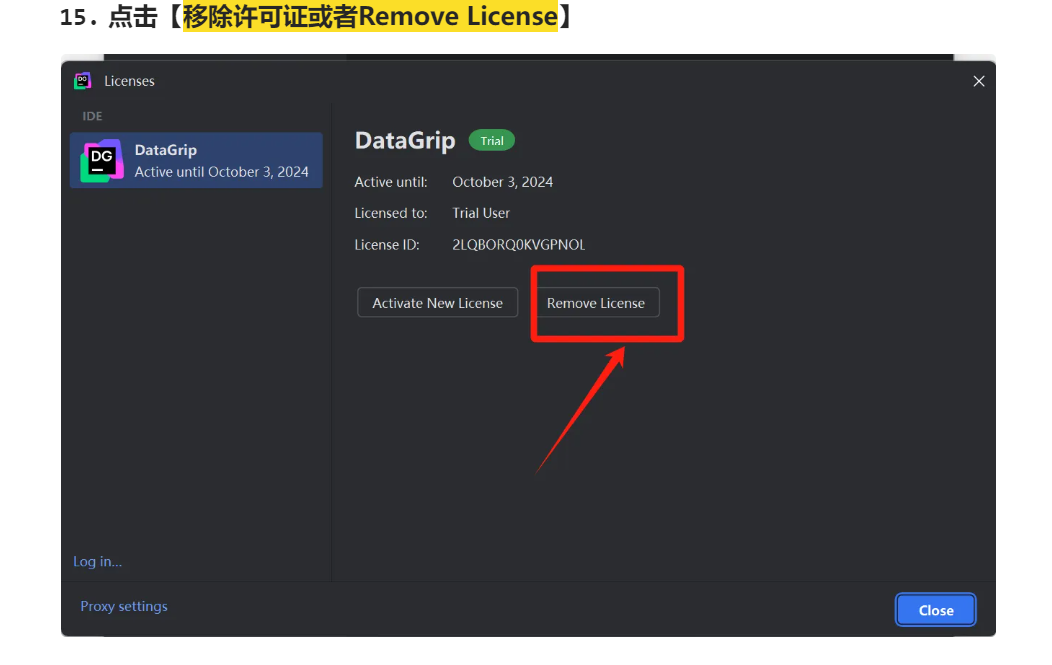Select DataGrip entry in IDE list
The image size is (1052, 665).
[x=197, y=160]
